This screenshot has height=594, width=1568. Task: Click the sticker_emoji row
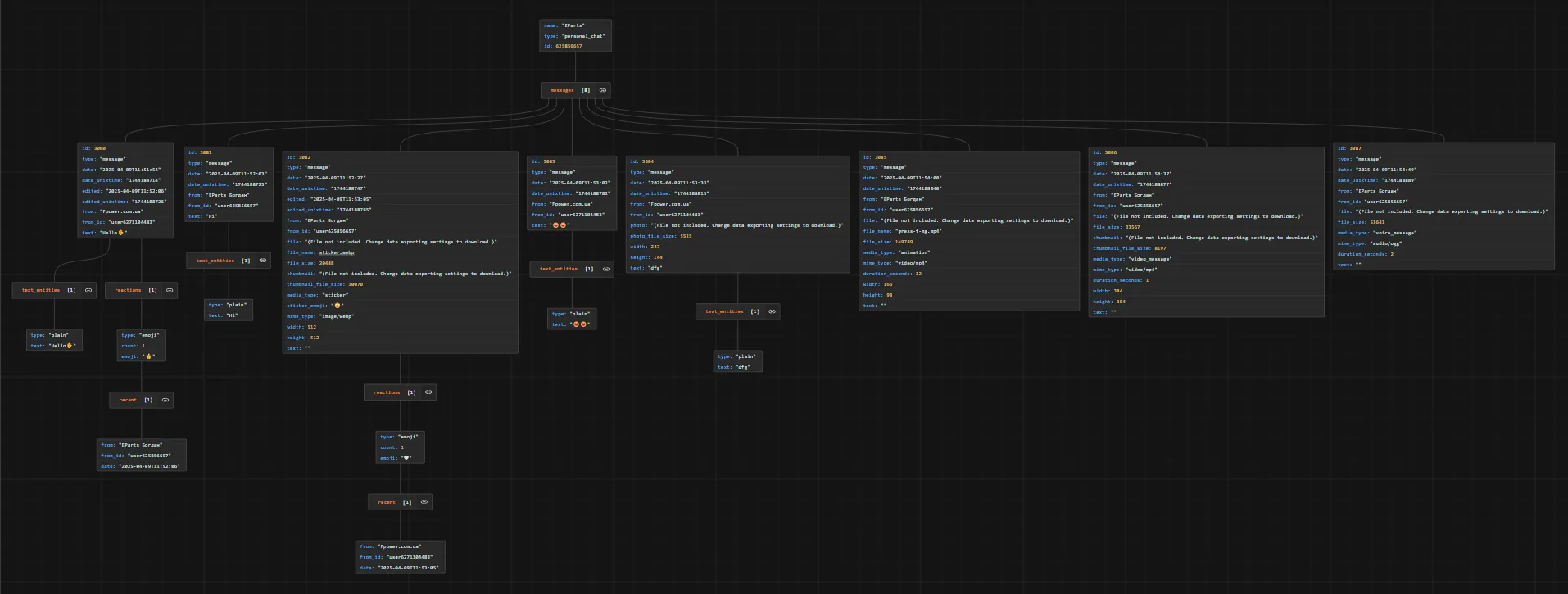[315, 306]
